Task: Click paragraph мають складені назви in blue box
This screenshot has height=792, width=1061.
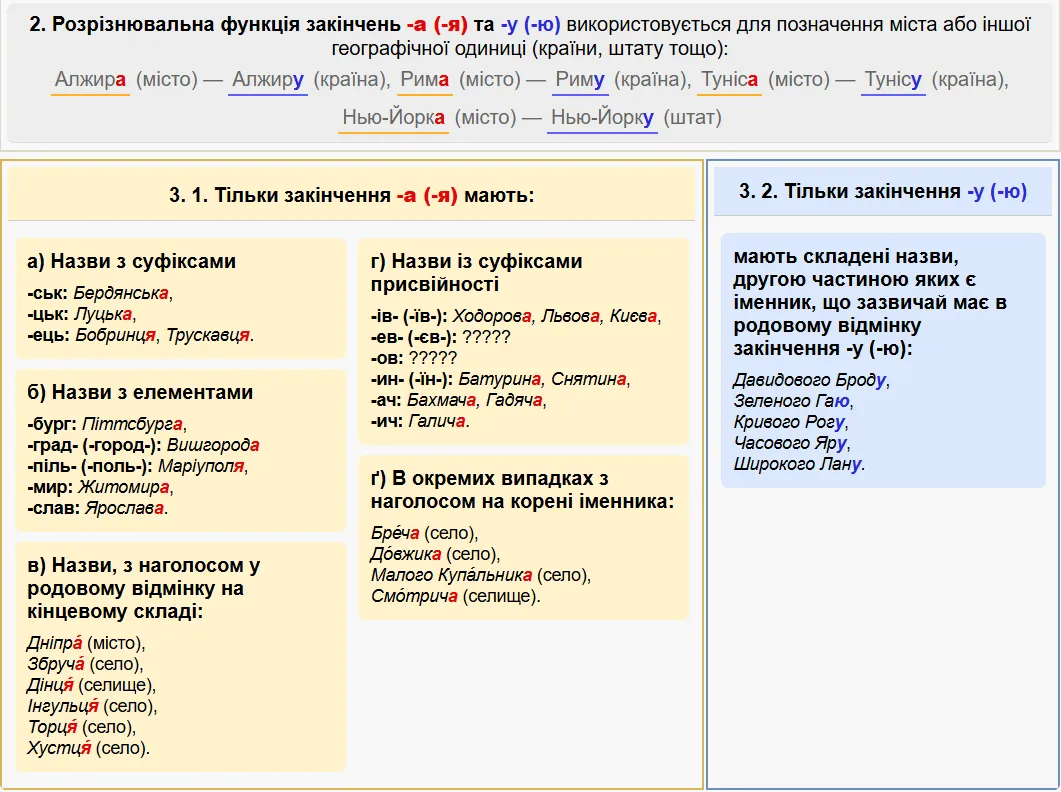Action: click(x=870, y=303)
